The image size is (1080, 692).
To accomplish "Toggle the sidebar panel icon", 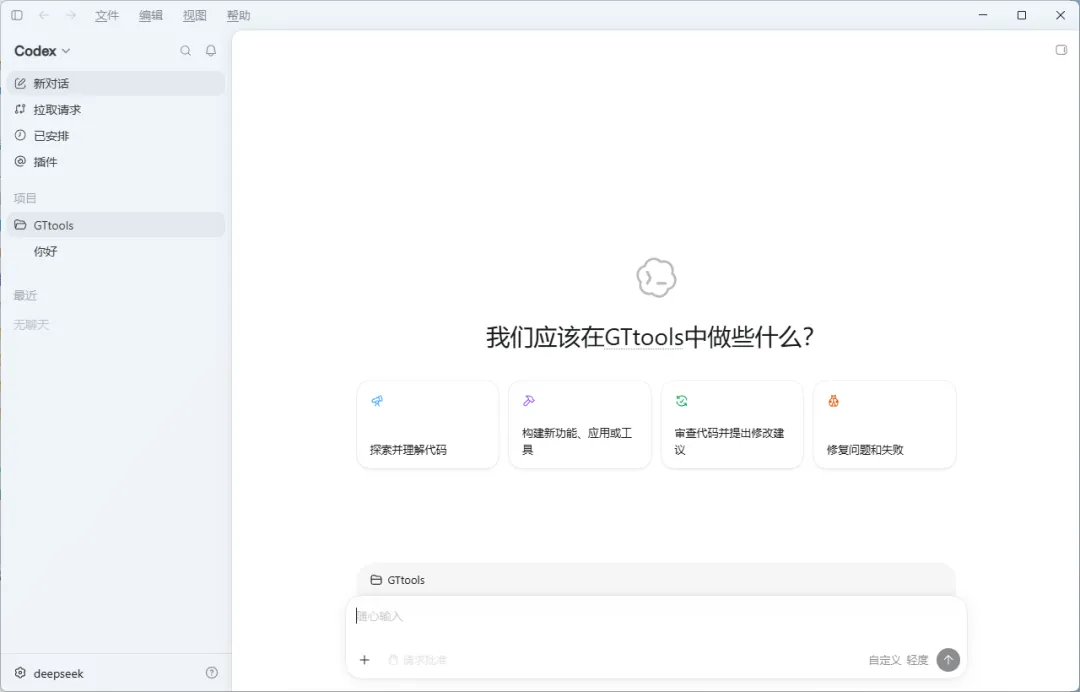I will click(x=17, y=15).
